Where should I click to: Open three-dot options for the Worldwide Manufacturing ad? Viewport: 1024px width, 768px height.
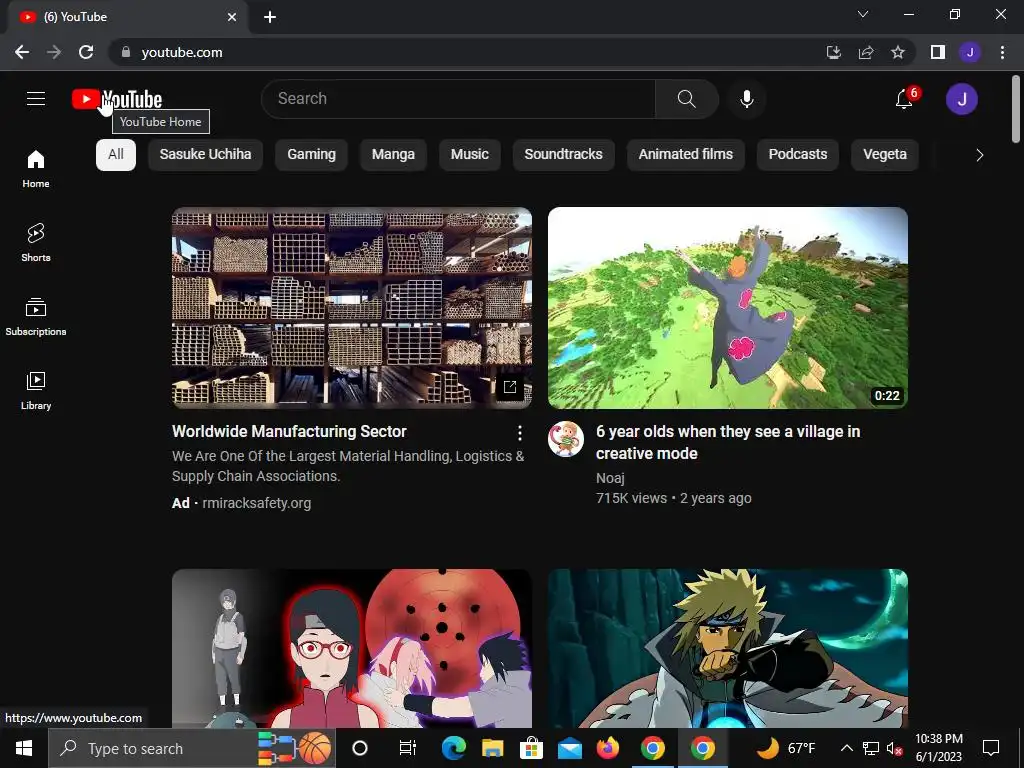coord(520,432)
